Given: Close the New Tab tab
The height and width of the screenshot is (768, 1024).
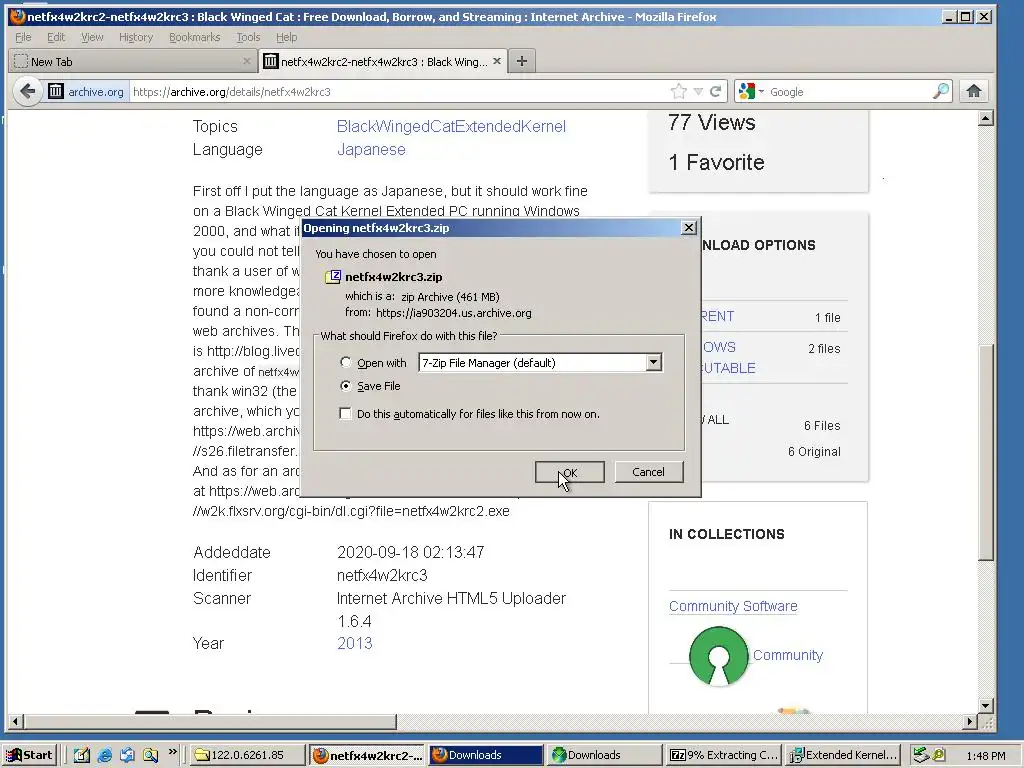Looking at the screenshot, I should pos(246,61).
